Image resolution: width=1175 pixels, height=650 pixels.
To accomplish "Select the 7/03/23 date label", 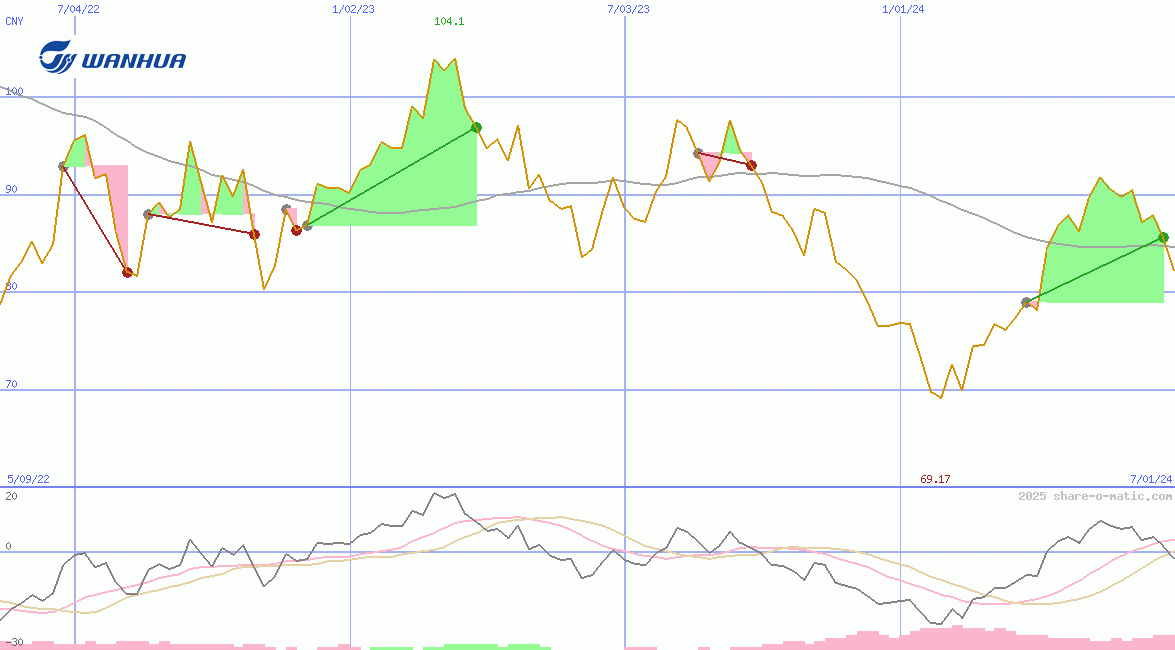I will (628, 9).
